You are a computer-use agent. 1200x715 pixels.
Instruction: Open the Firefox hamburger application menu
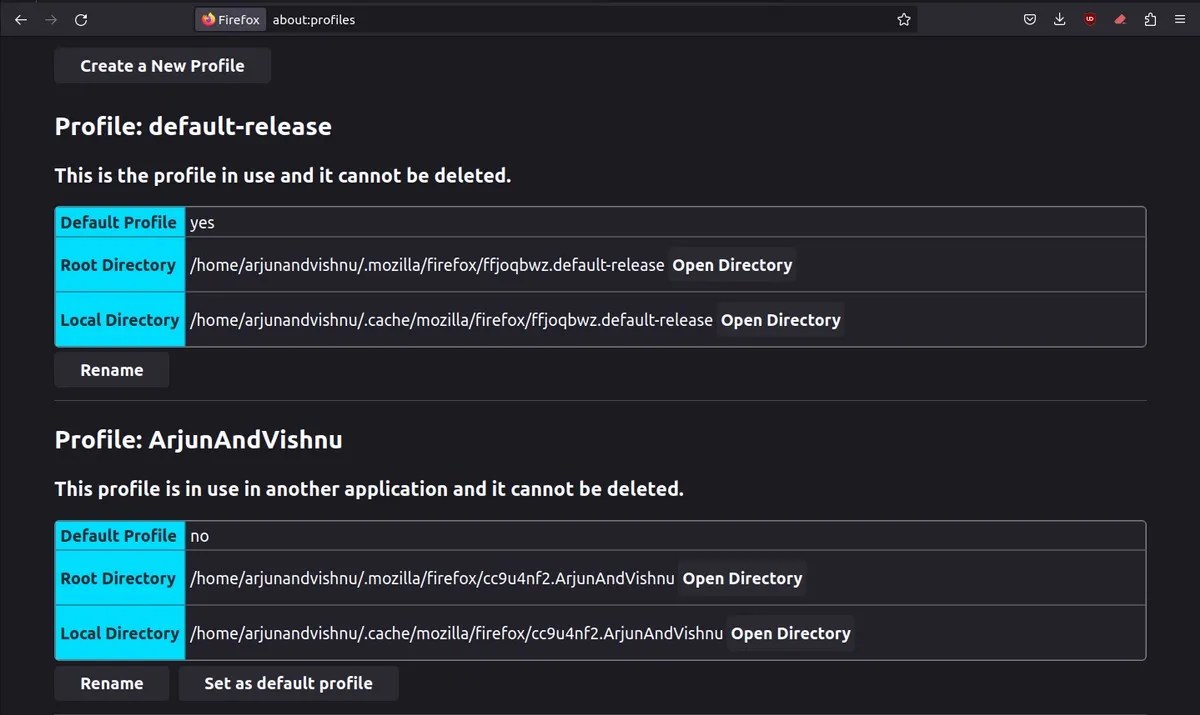[x=1181, y=20]
